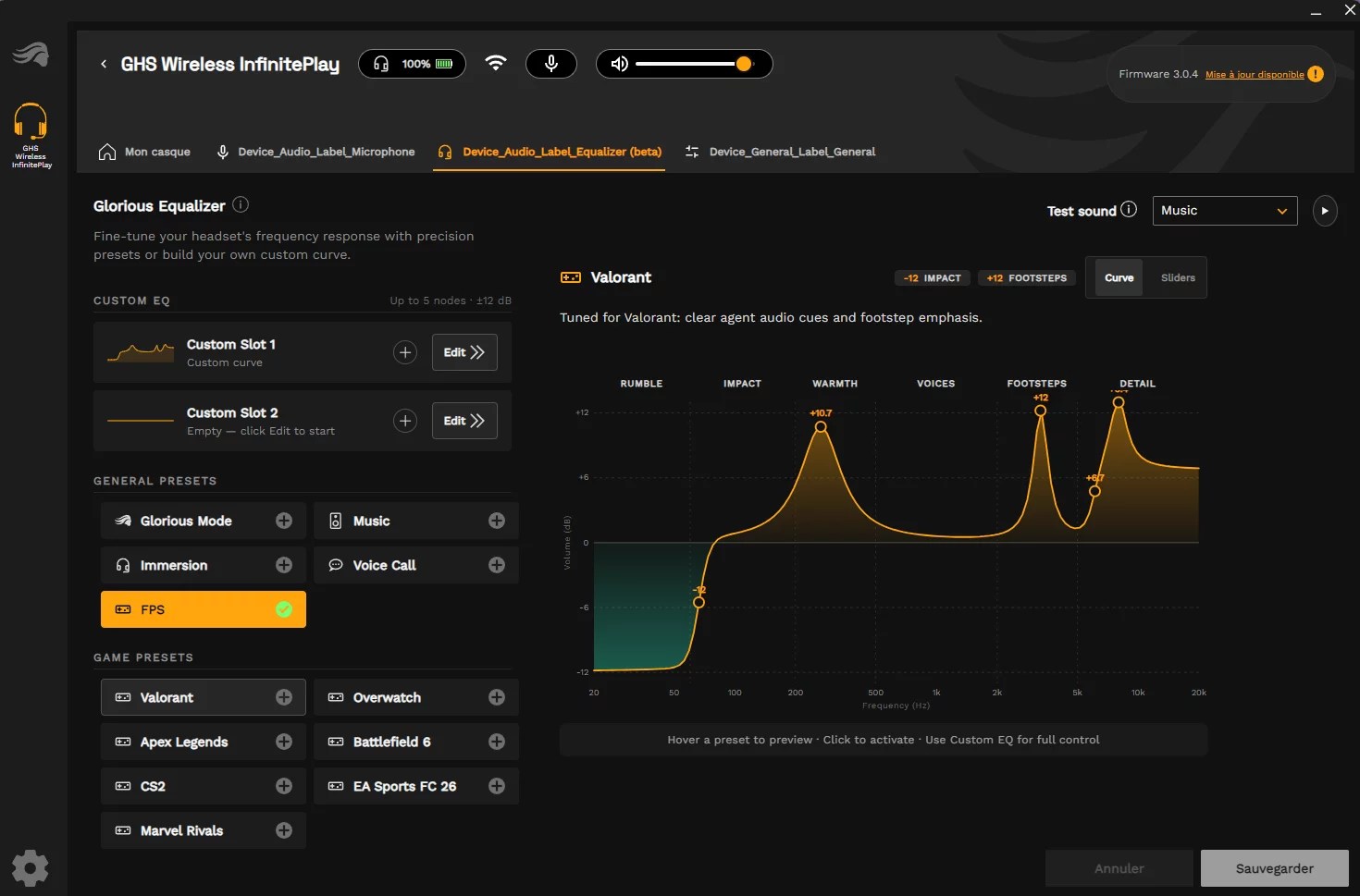
Task: Activate the Immersion preset
Action: pyautogui.click(x=203, y=565)
